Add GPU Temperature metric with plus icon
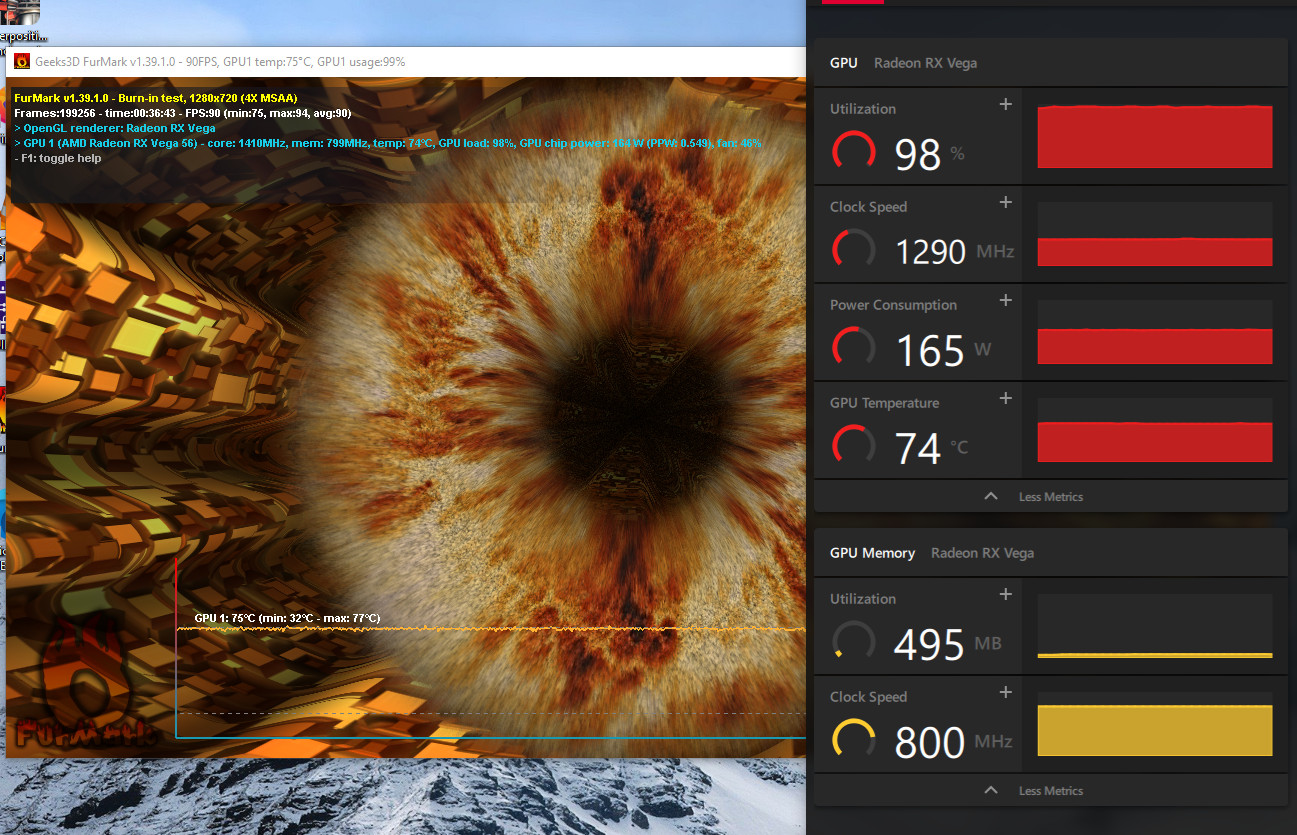 (x=1006, y=398)
